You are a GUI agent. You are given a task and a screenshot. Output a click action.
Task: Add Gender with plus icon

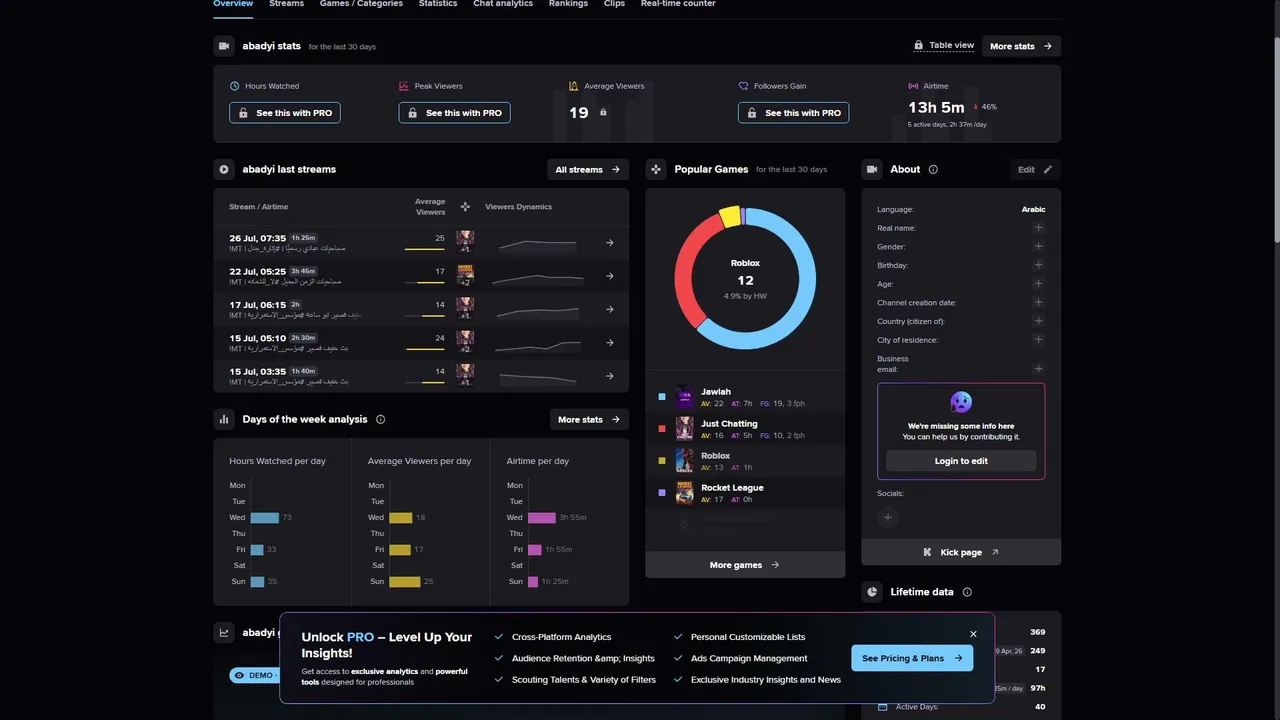coord(1038,247)
